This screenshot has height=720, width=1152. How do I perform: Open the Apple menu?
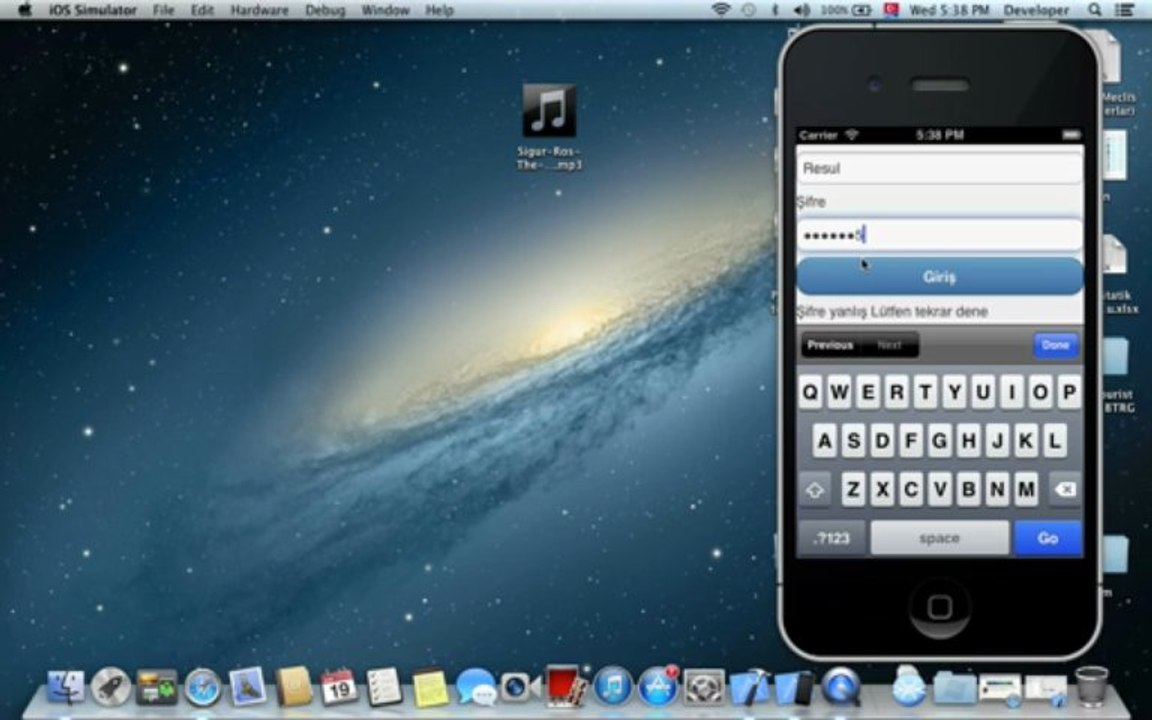24,10
